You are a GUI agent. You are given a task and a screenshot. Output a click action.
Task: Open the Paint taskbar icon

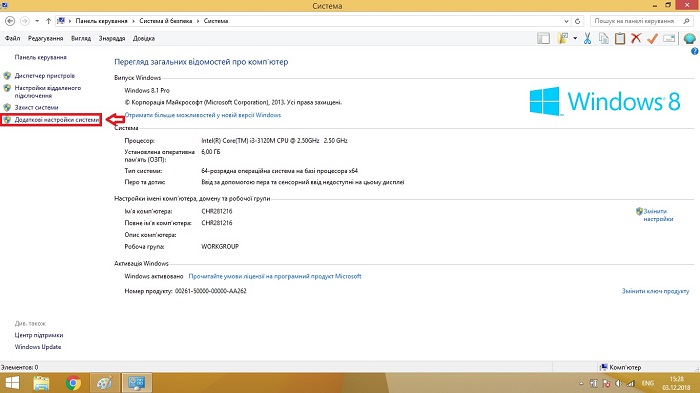(x=104, y=383)
